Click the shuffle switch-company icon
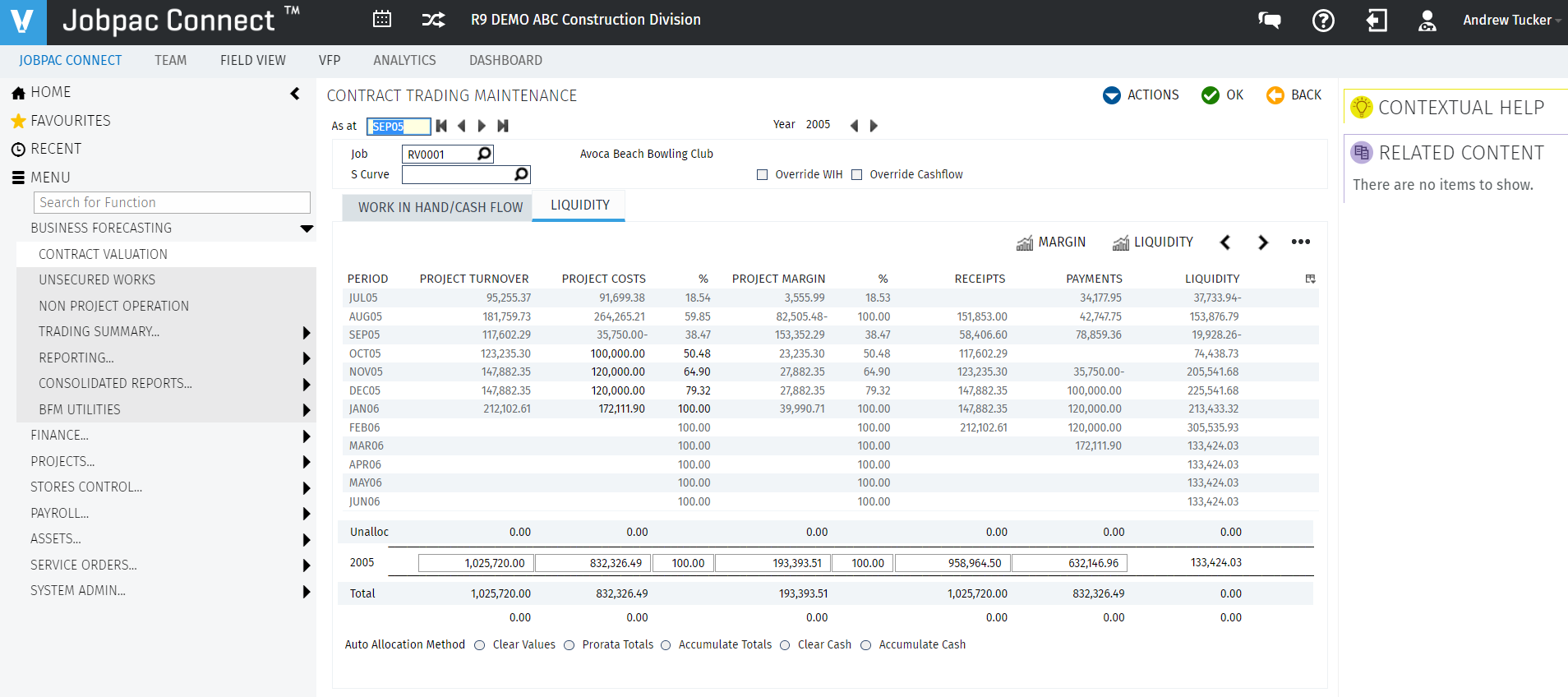The width and height of the screenshot is (1568, 697). [433, 20]
